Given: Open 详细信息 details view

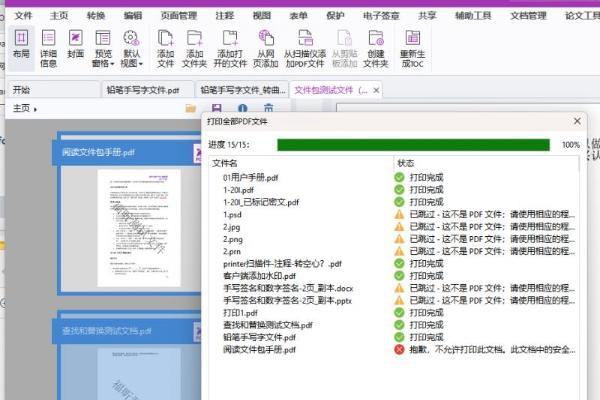Looking at the screenshot, I should pos(48,48).
